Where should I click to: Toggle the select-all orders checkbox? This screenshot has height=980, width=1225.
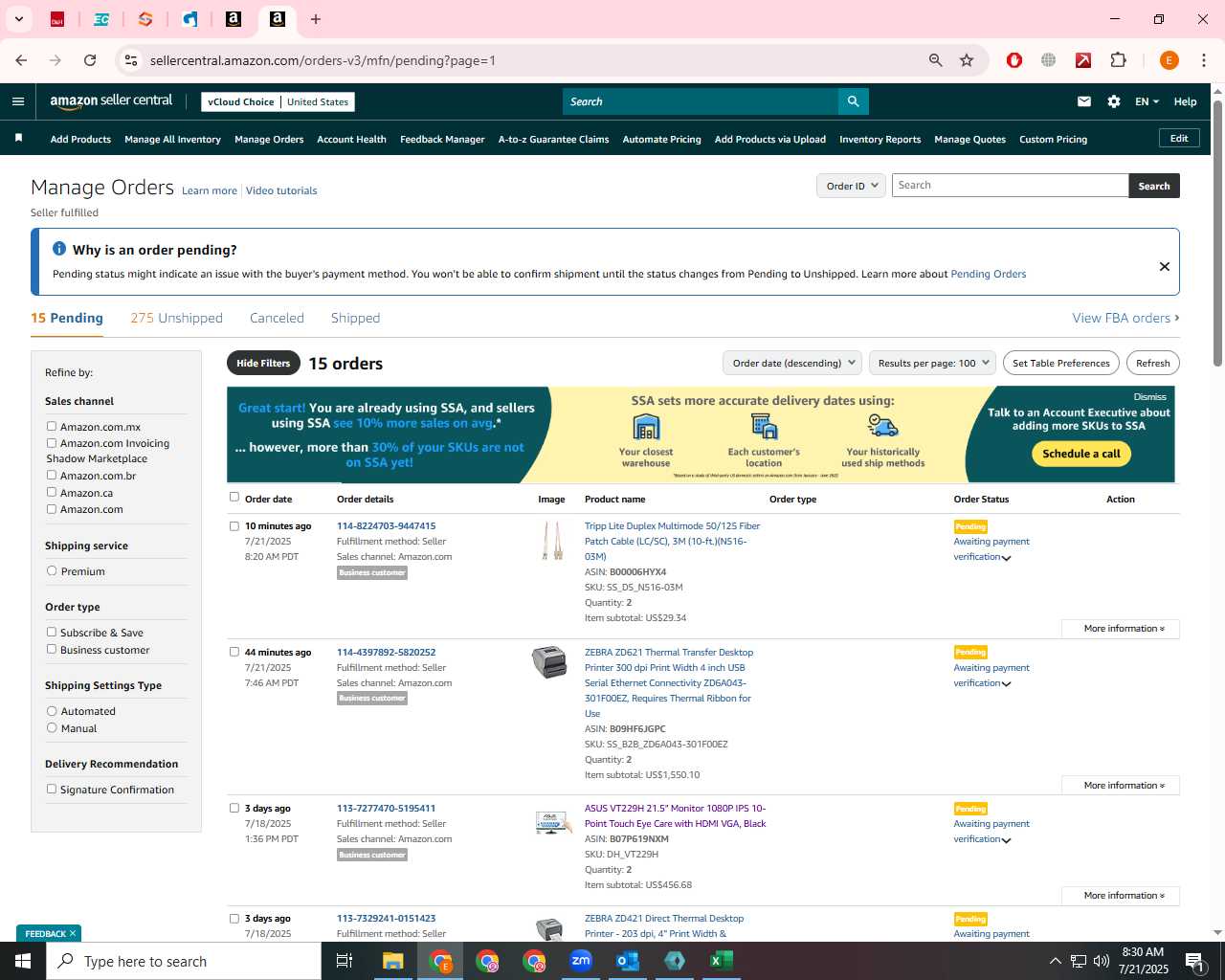[x=234, y=497]
